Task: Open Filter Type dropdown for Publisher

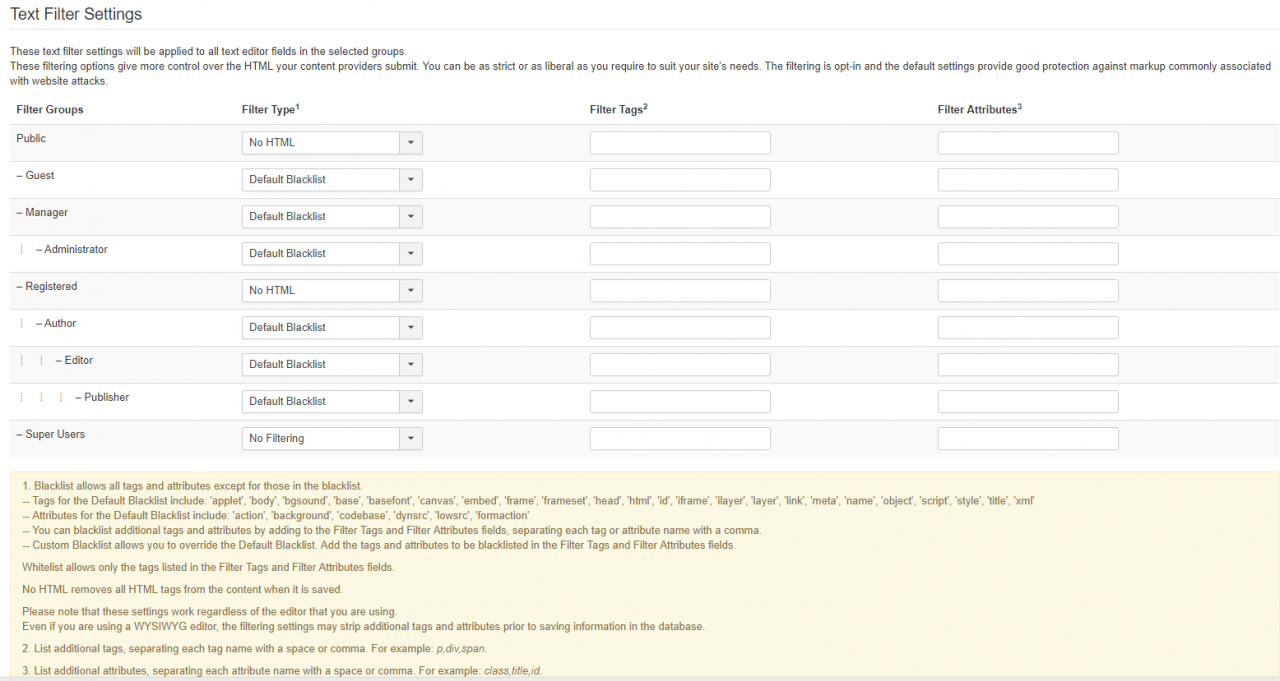Action: pyautogui.click(x=332, y=402)
